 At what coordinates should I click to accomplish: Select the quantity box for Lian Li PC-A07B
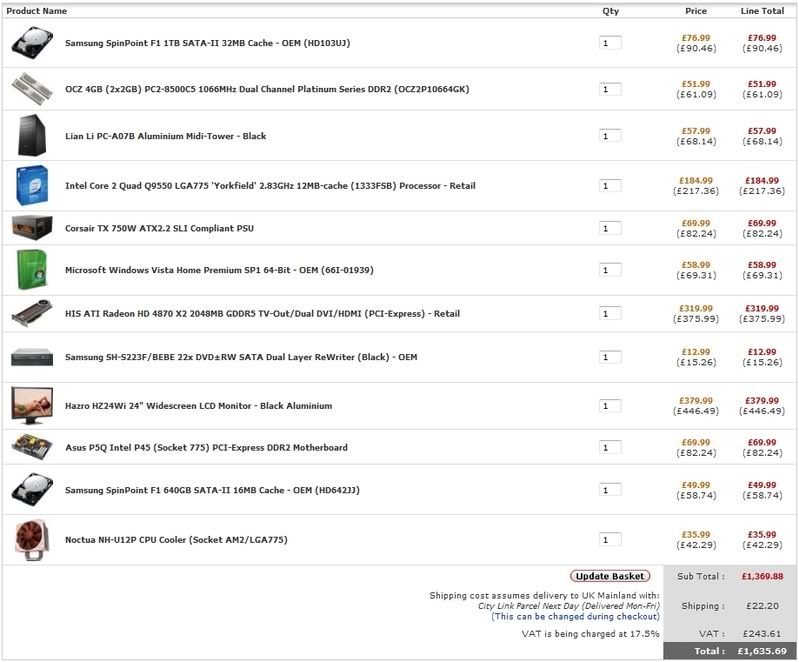coord(610,136)
